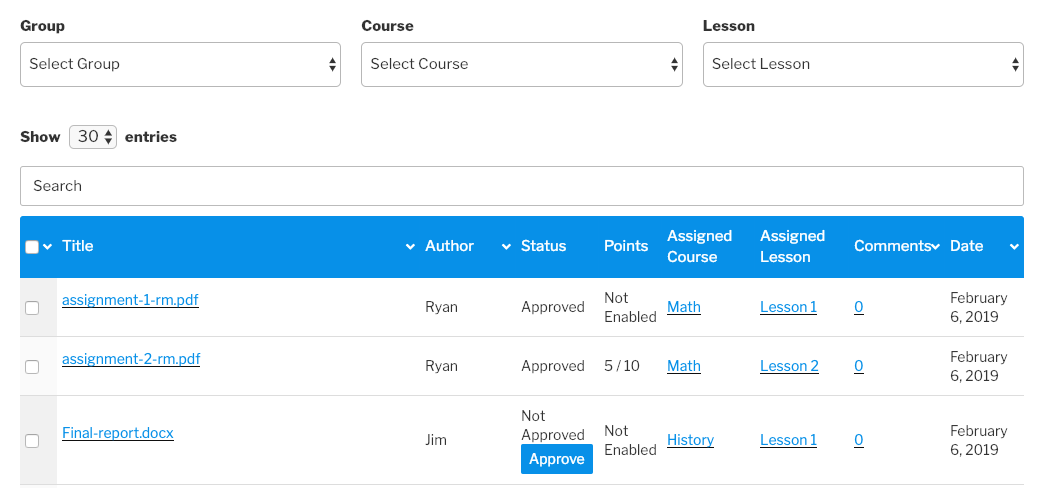Screen dimensions: 1042x488
Task: Select the assignment-2-rm.pdf row checkbox
Action: click(x=32, y=367)
